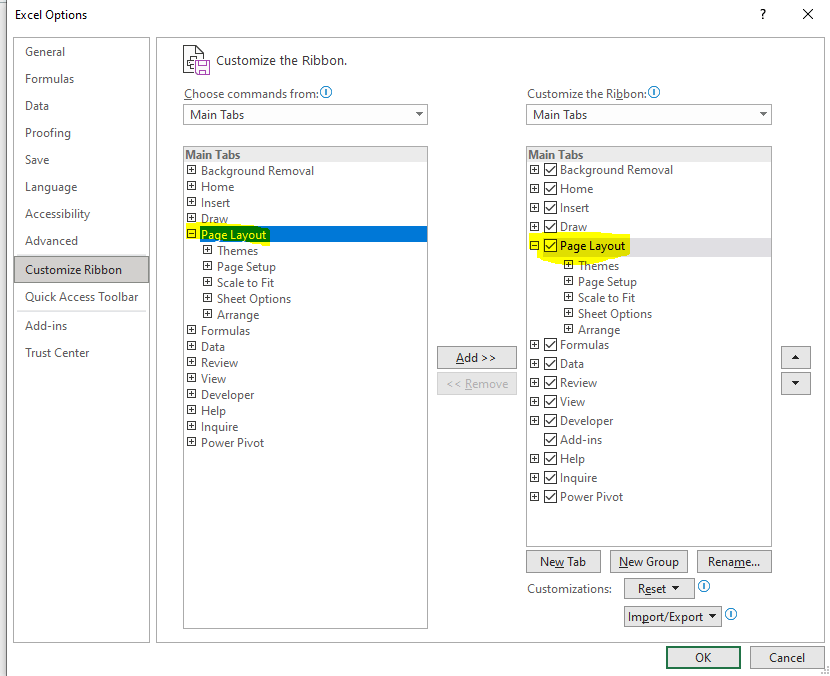Select Sheet Options in left list
This screenshot has width=830, height=676.
[254, 299]
